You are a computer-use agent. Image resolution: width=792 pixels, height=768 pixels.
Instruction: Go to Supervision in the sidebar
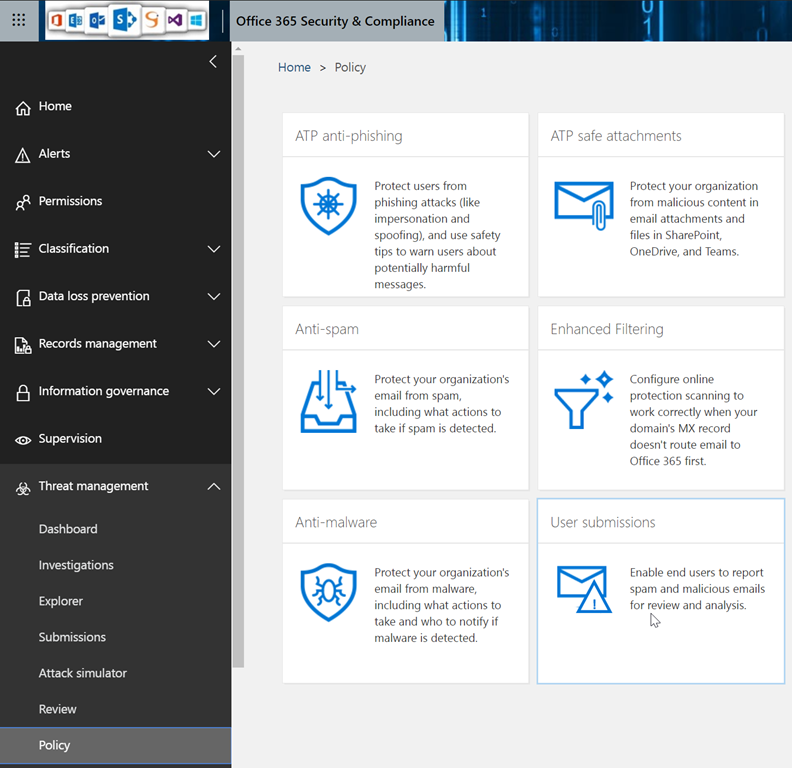coord(70,439)
